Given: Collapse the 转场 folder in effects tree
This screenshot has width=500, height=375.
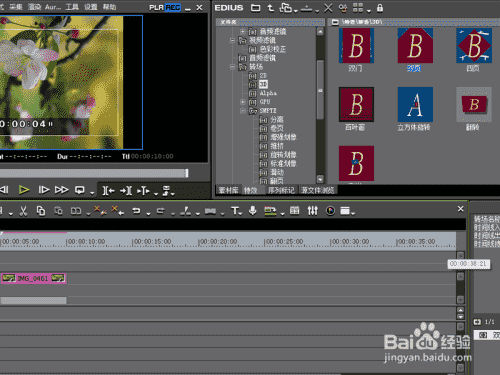Looking at the screenshot, I should tap(232, 67).
